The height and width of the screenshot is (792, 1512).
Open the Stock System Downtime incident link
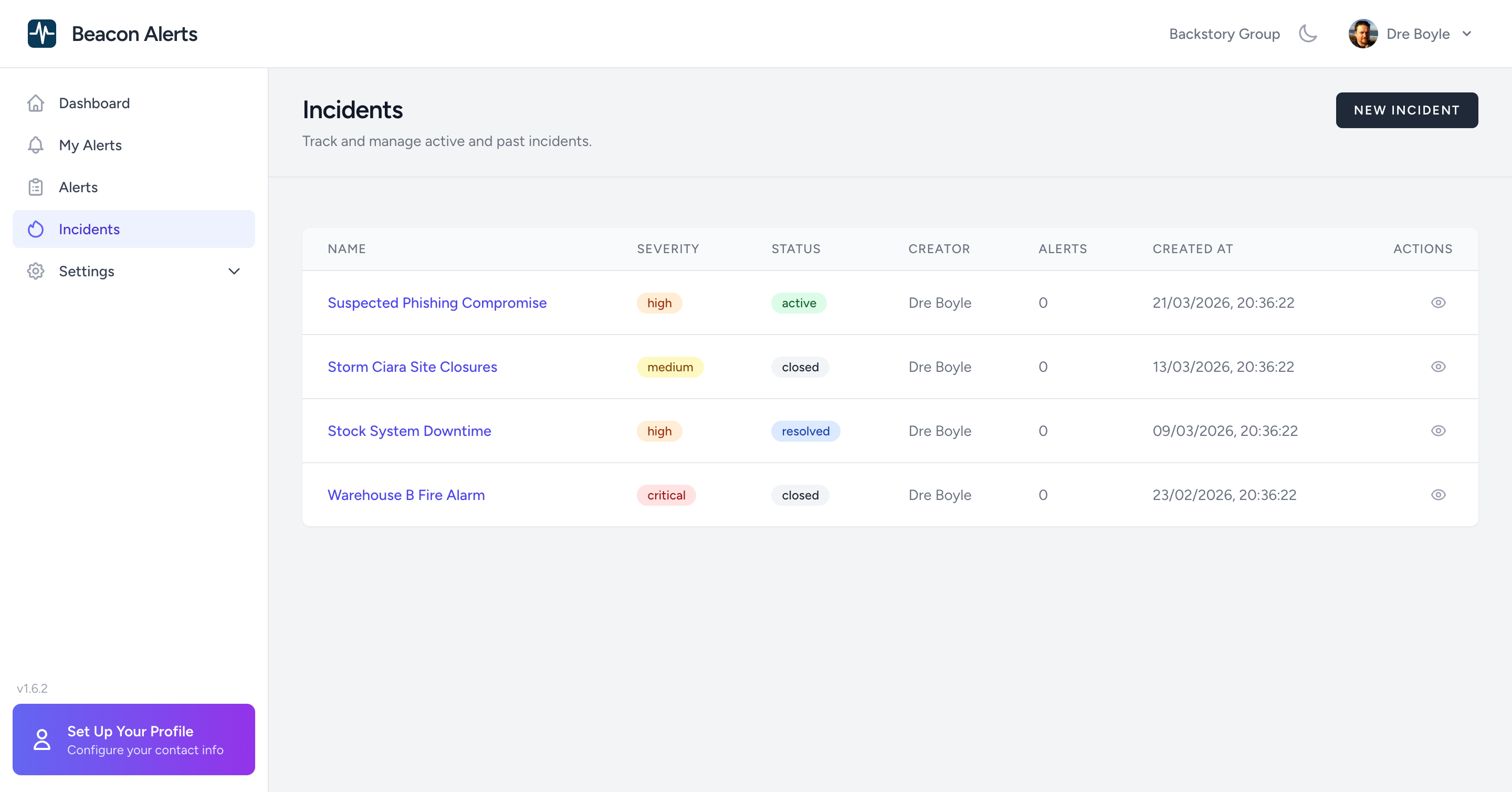click(x=409, y=431)
